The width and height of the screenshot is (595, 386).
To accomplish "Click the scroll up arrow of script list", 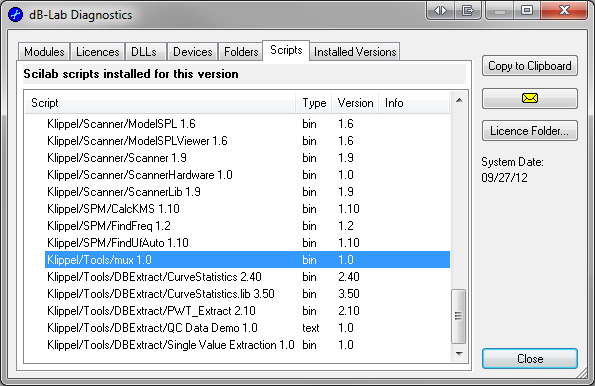I will [459, 101].
